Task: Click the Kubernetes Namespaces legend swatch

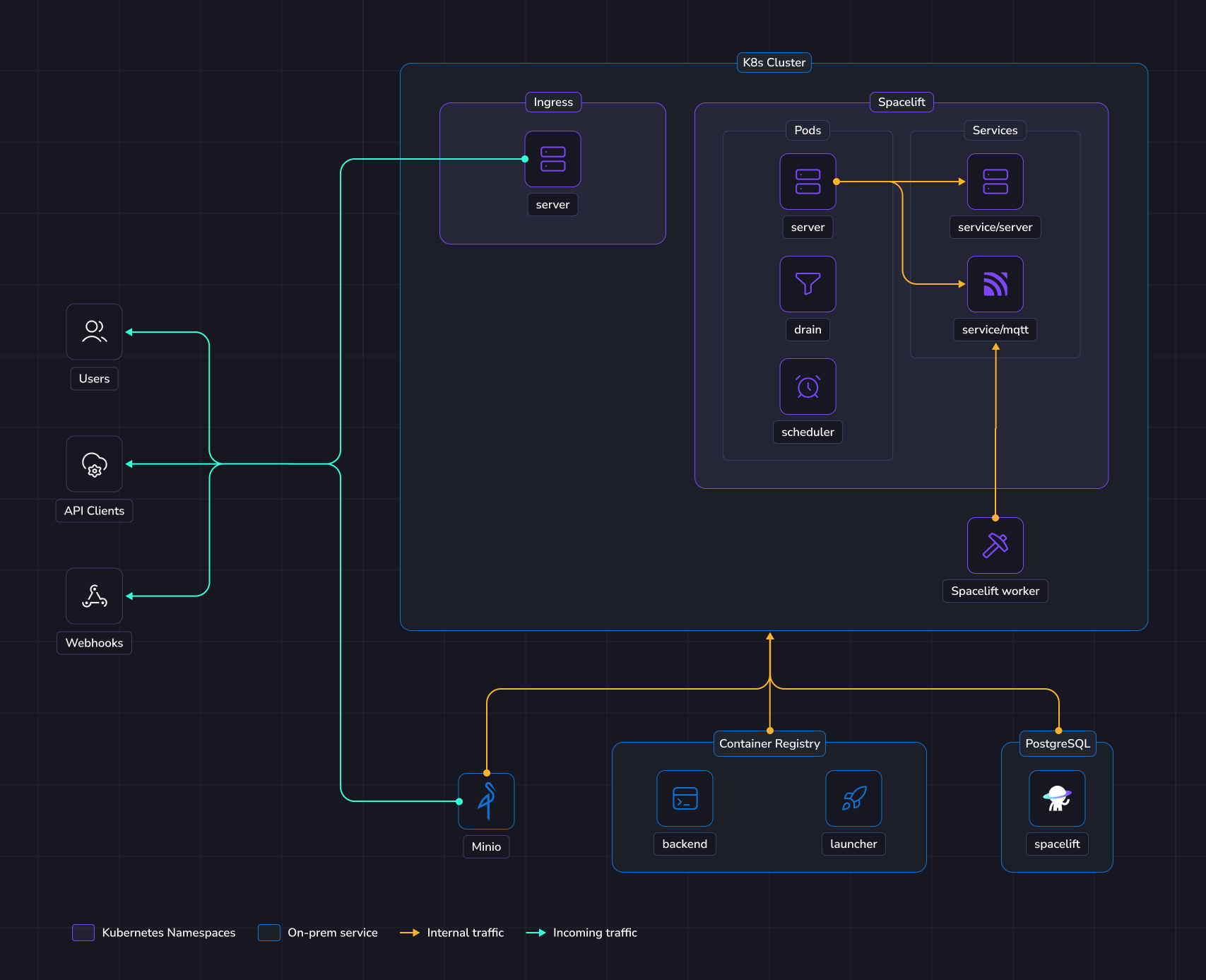Action: [83, 933]
